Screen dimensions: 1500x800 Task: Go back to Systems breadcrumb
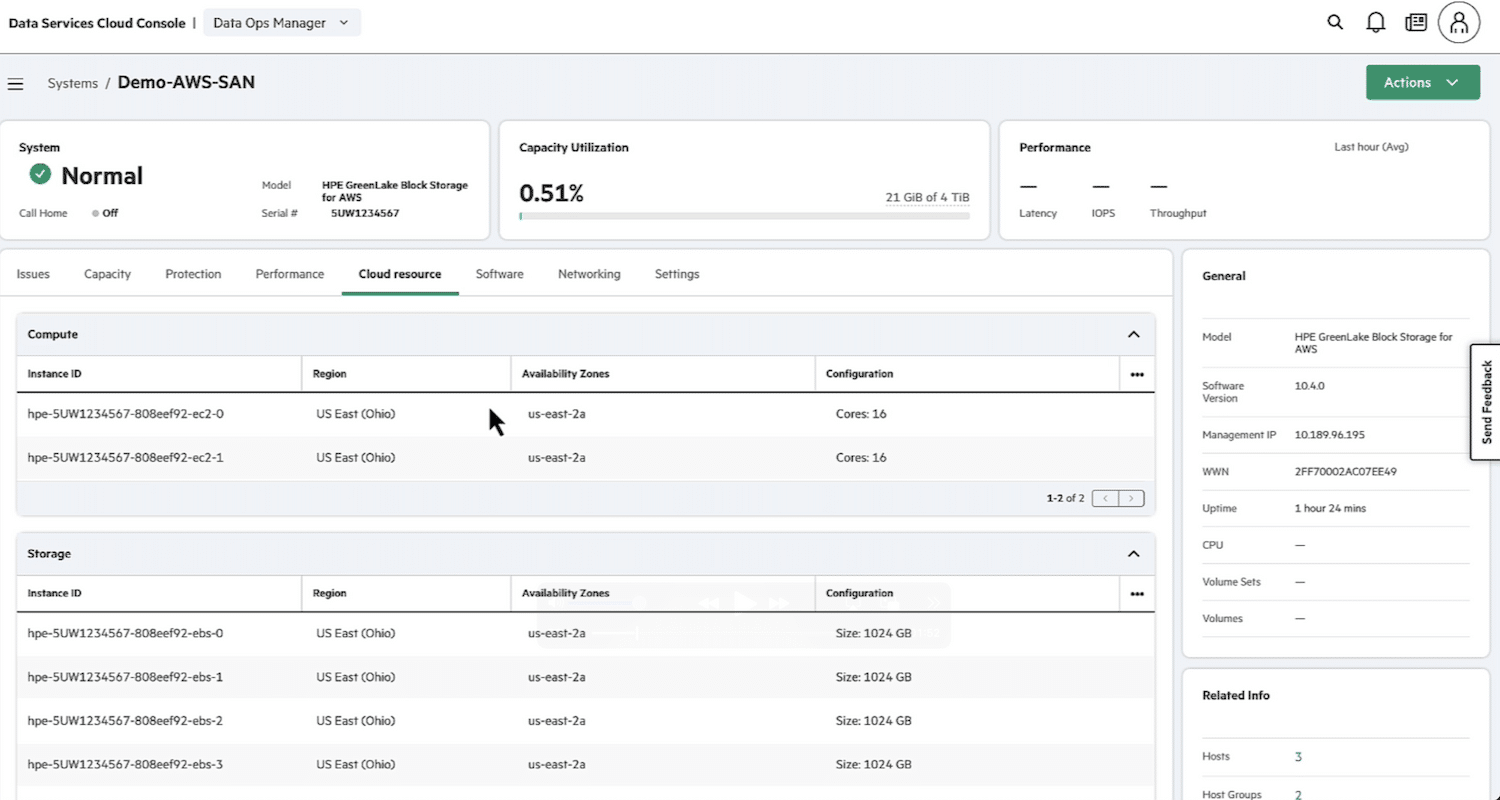73,83
